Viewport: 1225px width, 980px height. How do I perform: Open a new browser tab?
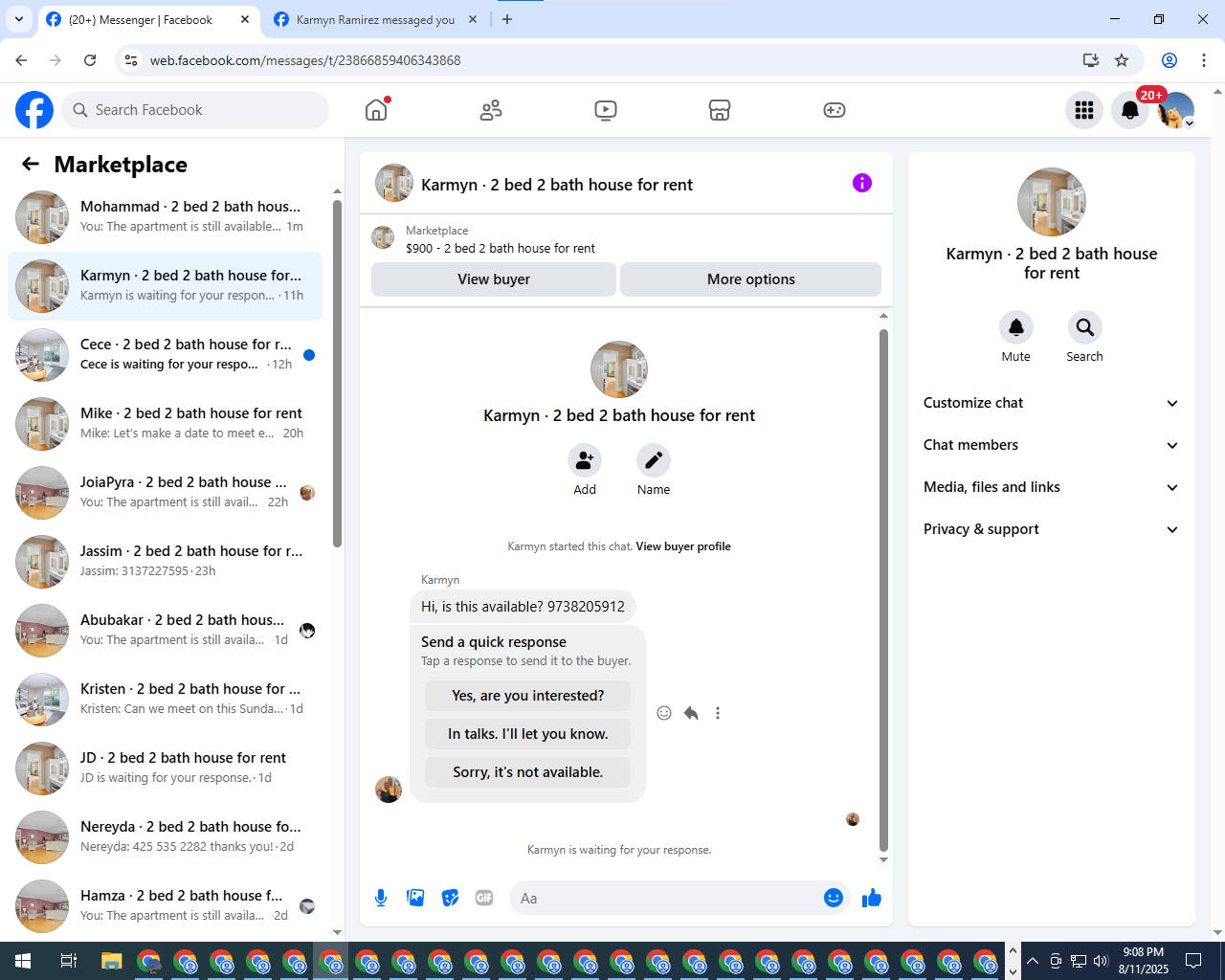(507, 19)
